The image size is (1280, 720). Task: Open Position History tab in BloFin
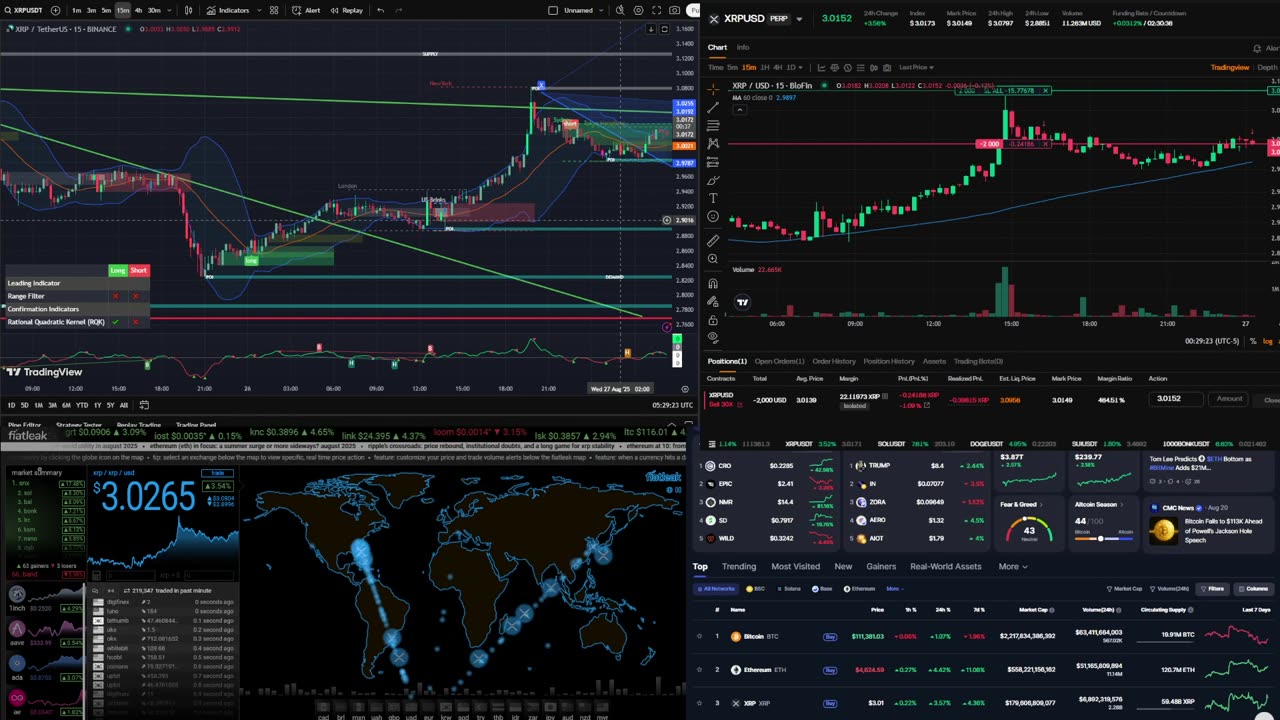tap(889, 361)
